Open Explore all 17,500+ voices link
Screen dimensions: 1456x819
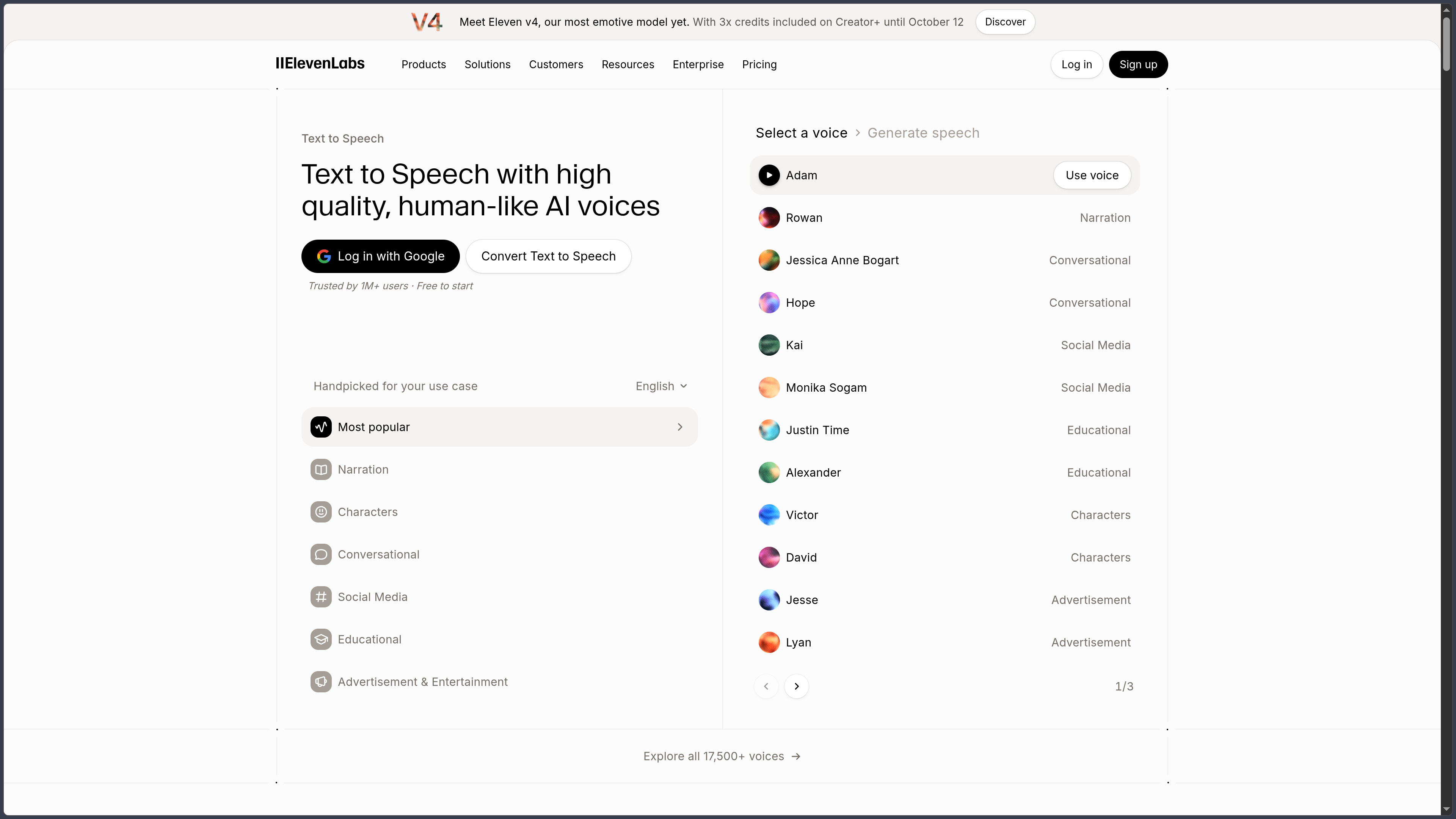[722, 756]
